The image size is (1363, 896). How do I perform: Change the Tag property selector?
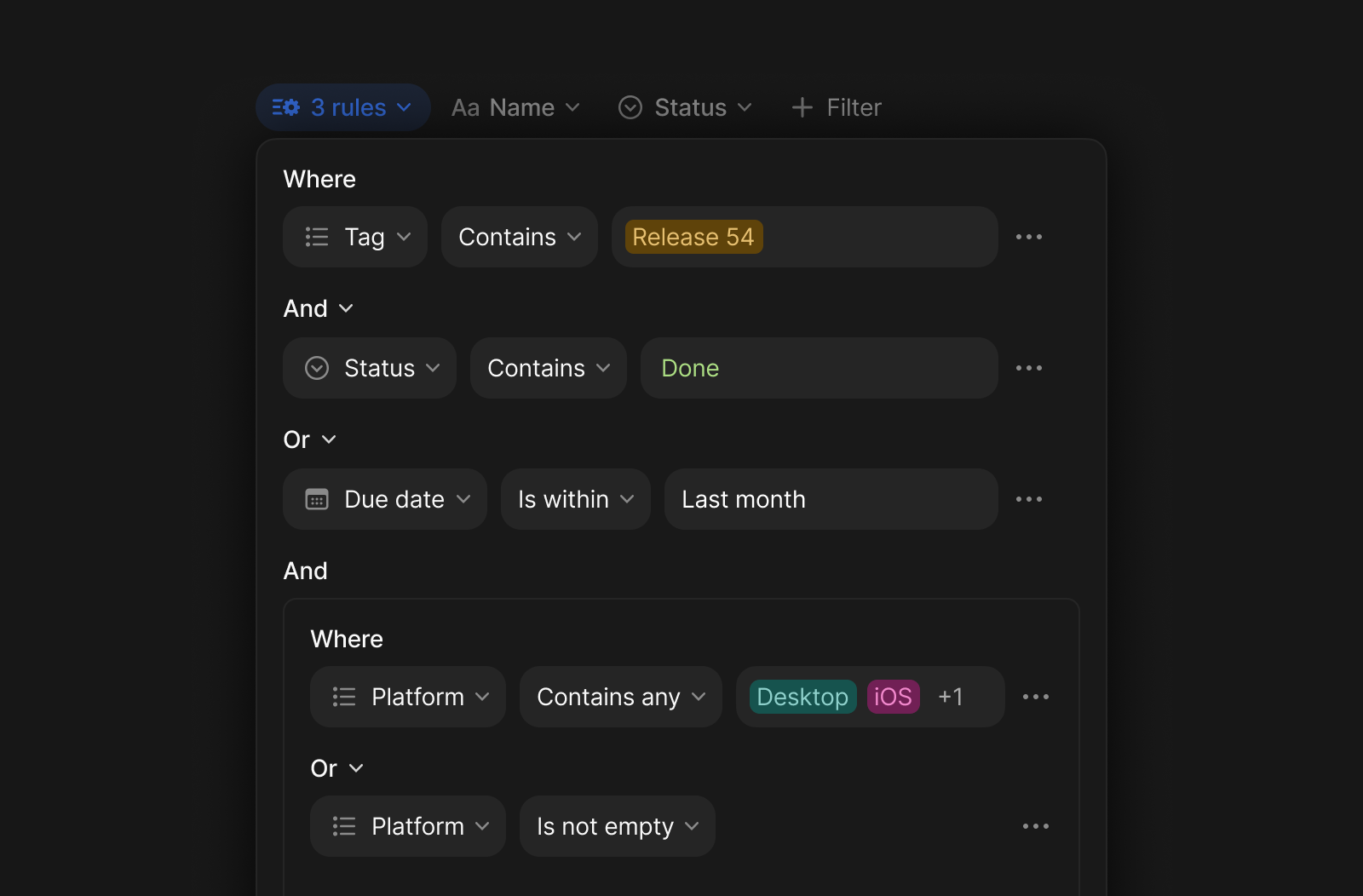point(355,237)
